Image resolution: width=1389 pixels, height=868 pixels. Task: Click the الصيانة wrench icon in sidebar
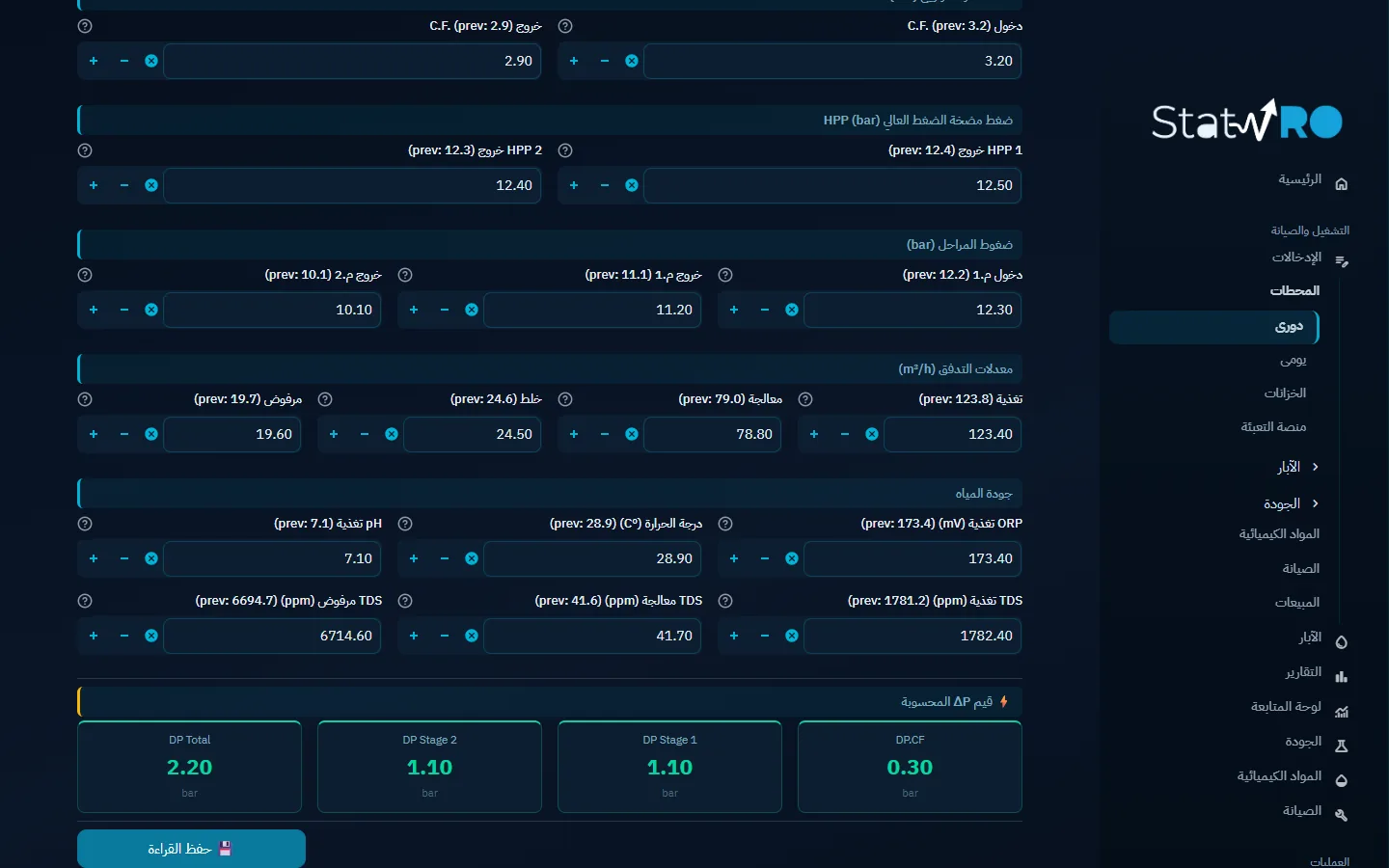tap(1341, 815)
